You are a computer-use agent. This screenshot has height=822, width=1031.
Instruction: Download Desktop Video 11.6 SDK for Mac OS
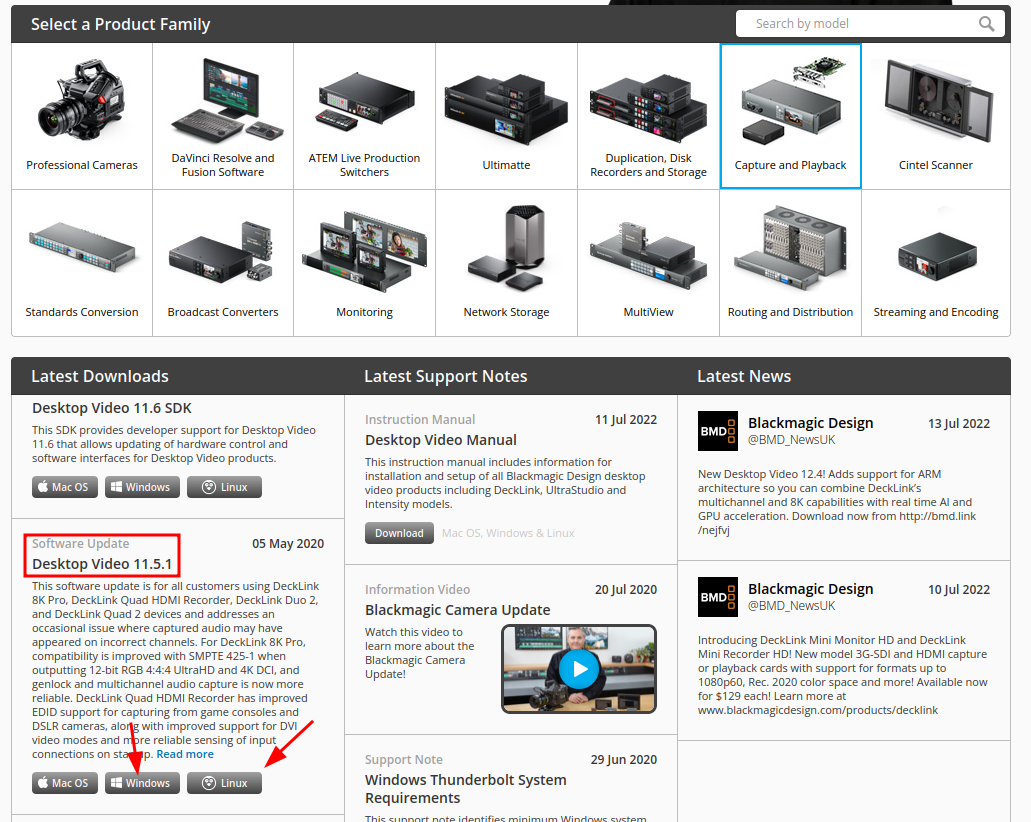[64, 487]
